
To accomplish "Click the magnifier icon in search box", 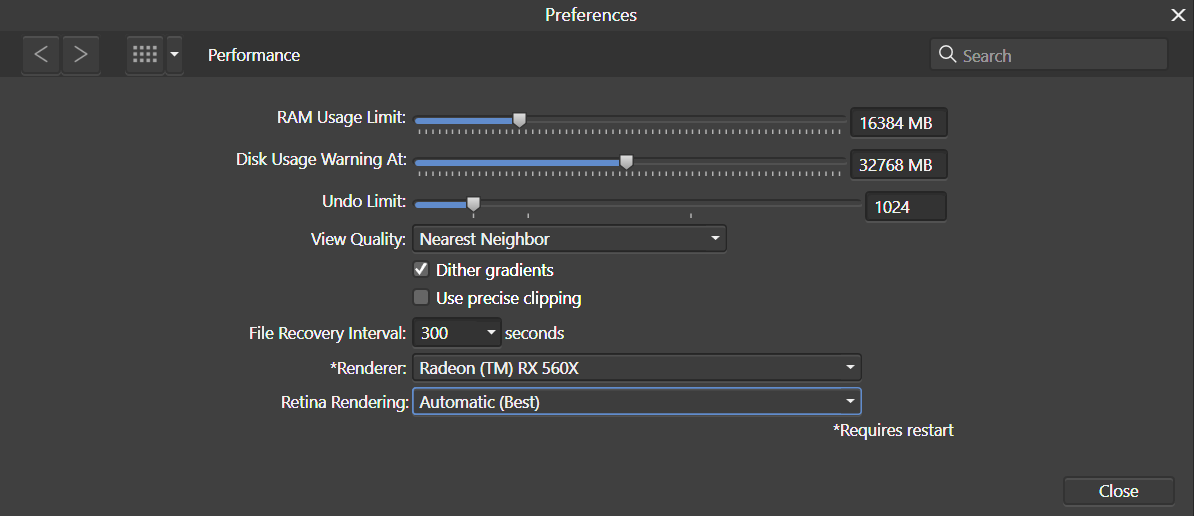I will (947, 55).
